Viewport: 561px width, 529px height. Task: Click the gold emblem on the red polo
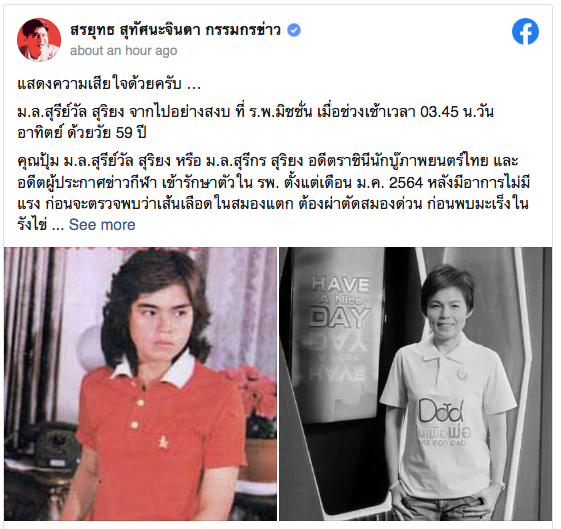(163, 440)
